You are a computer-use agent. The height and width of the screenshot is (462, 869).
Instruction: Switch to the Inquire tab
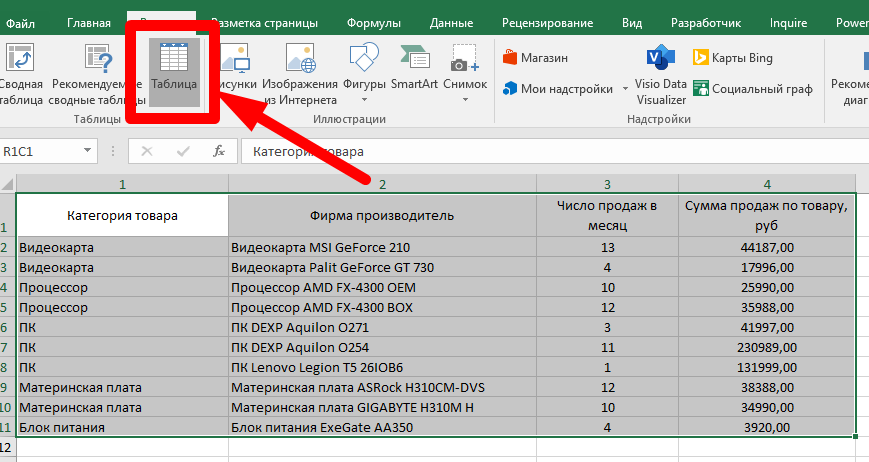click(788, 23)
